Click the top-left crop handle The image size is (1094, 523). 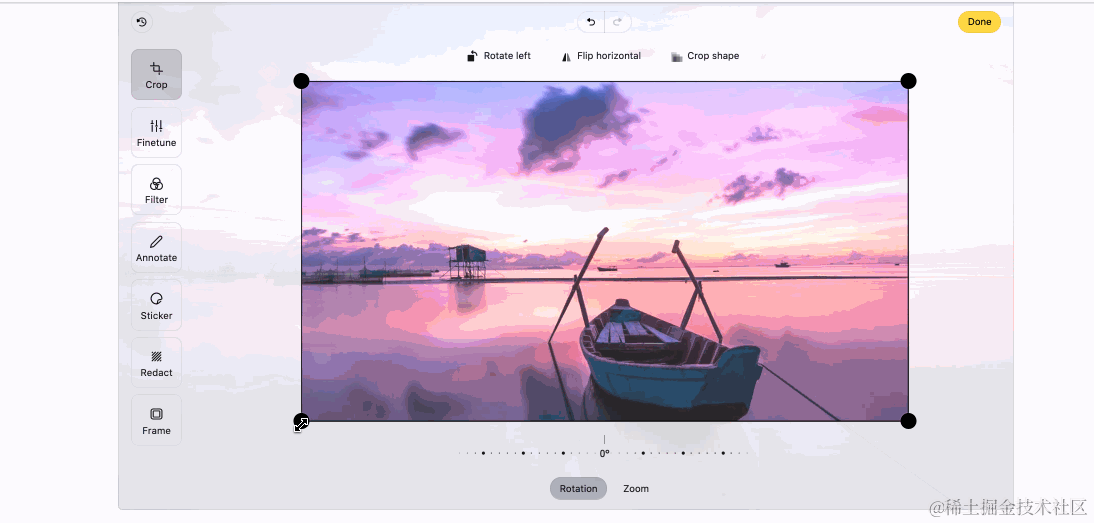click(x=301, y=81)
